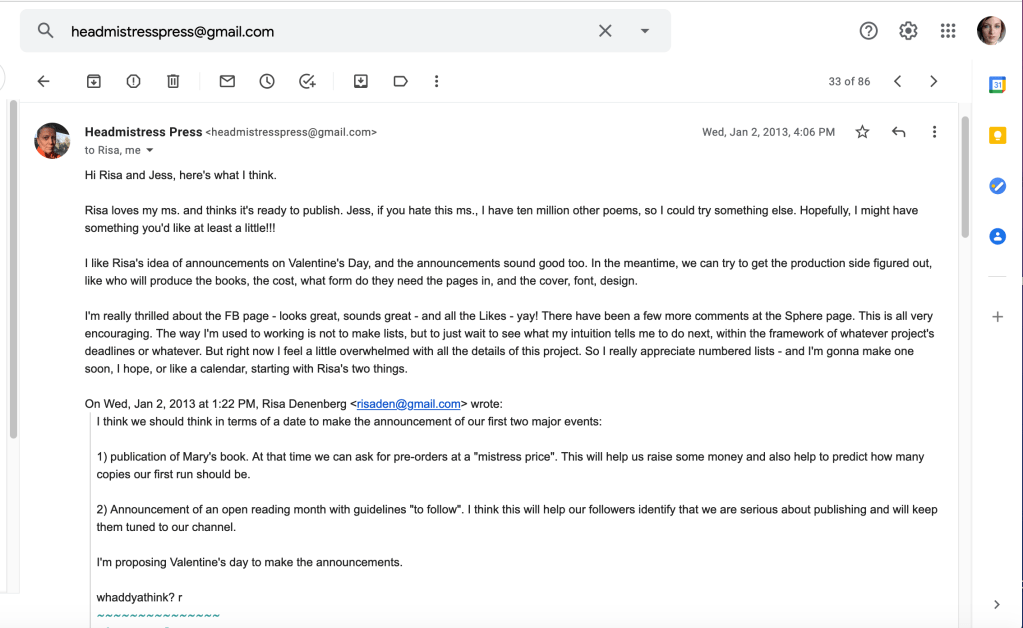Open the toolbar More actions menu

pos(437,81)
